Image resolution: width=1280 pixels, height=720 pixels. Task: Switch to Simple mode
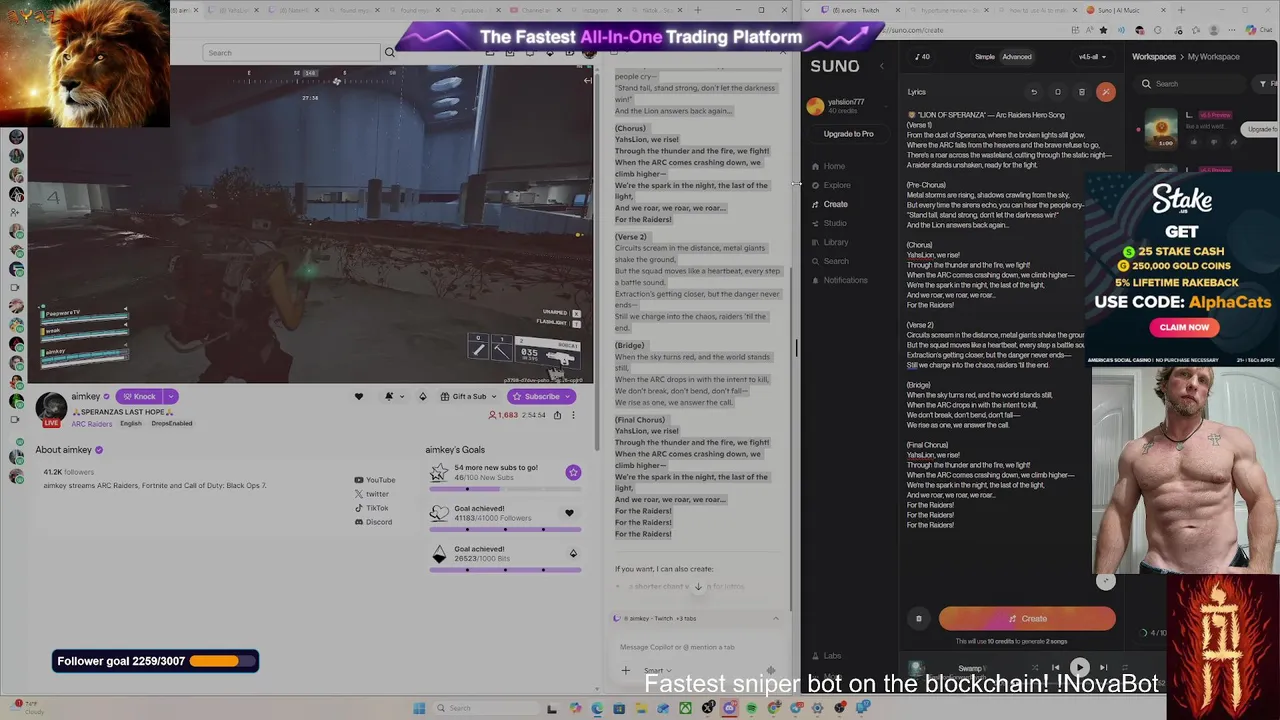pos(985,57)
